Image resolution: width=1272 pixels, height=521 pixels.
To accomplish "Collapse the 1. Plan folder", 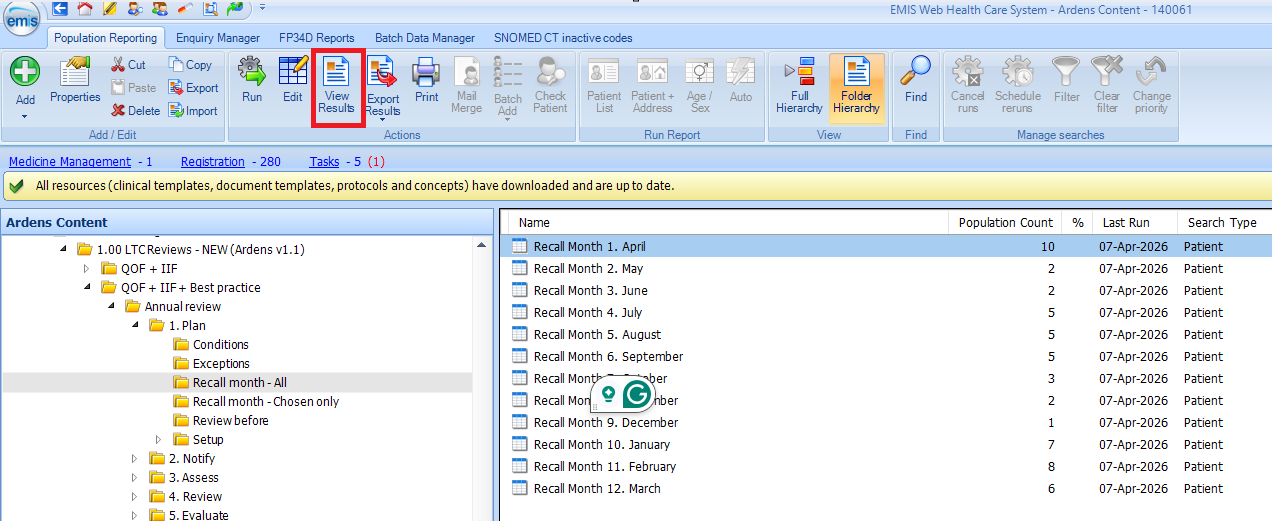I will pyautogui.click(x=134, y=326).
